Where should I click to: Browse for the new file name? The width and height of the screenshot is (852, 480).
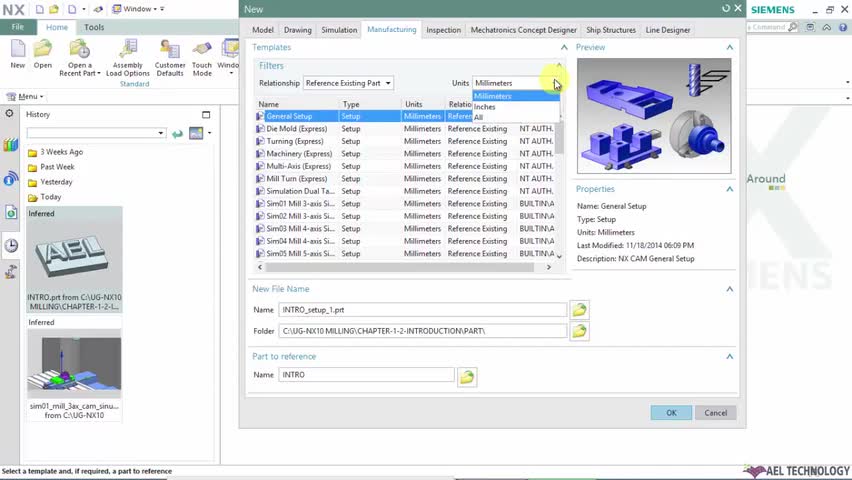coord(579,310)
